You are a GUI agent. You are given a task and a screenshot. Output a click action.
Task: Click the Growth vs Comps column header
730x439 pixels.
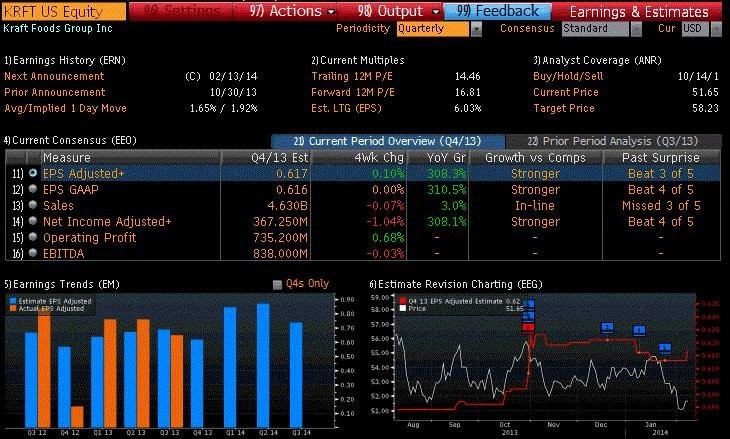coord(535,158)
